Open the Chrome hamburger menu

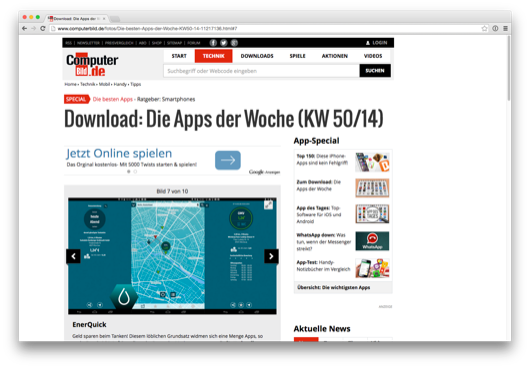click(505, 28)
